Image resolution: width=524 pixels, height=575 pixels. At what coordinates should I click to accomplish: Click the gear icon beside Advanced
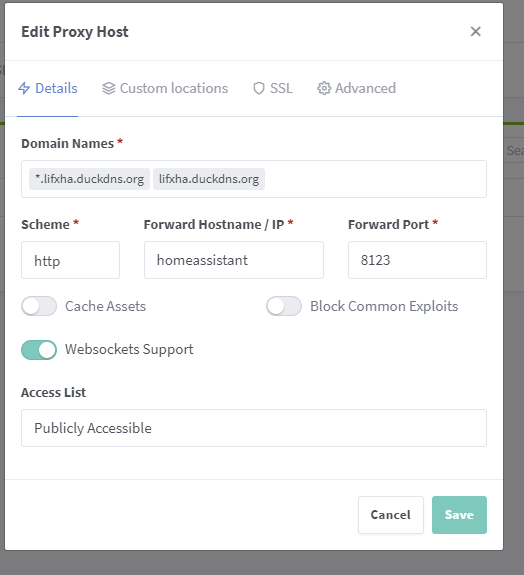(324, 88)
